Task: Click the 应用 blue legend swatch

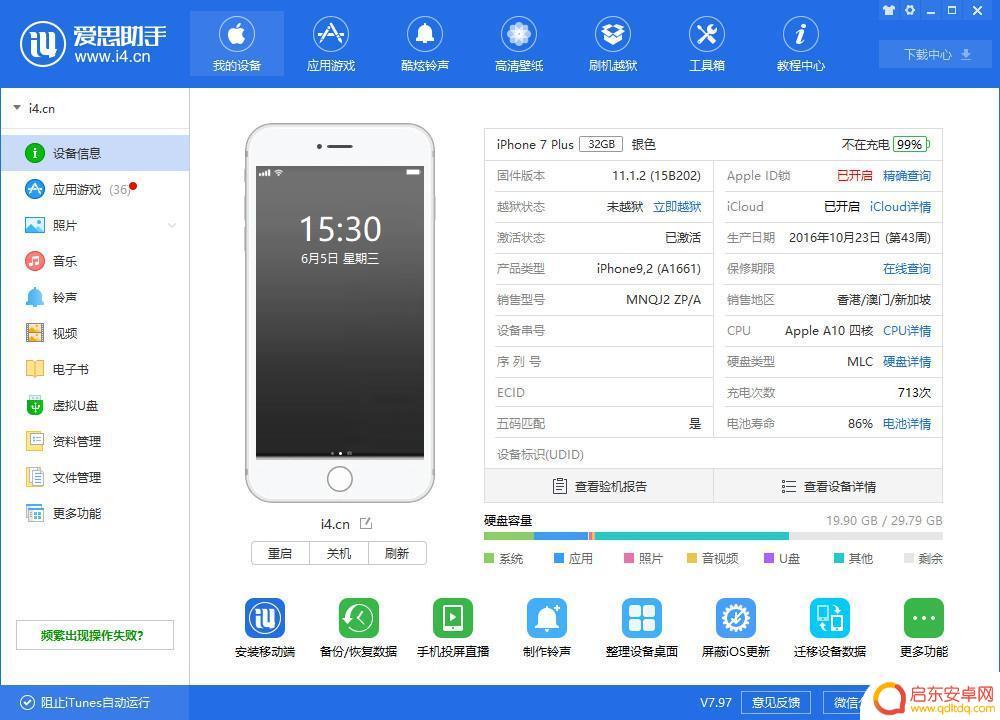Action: [559, 558]
